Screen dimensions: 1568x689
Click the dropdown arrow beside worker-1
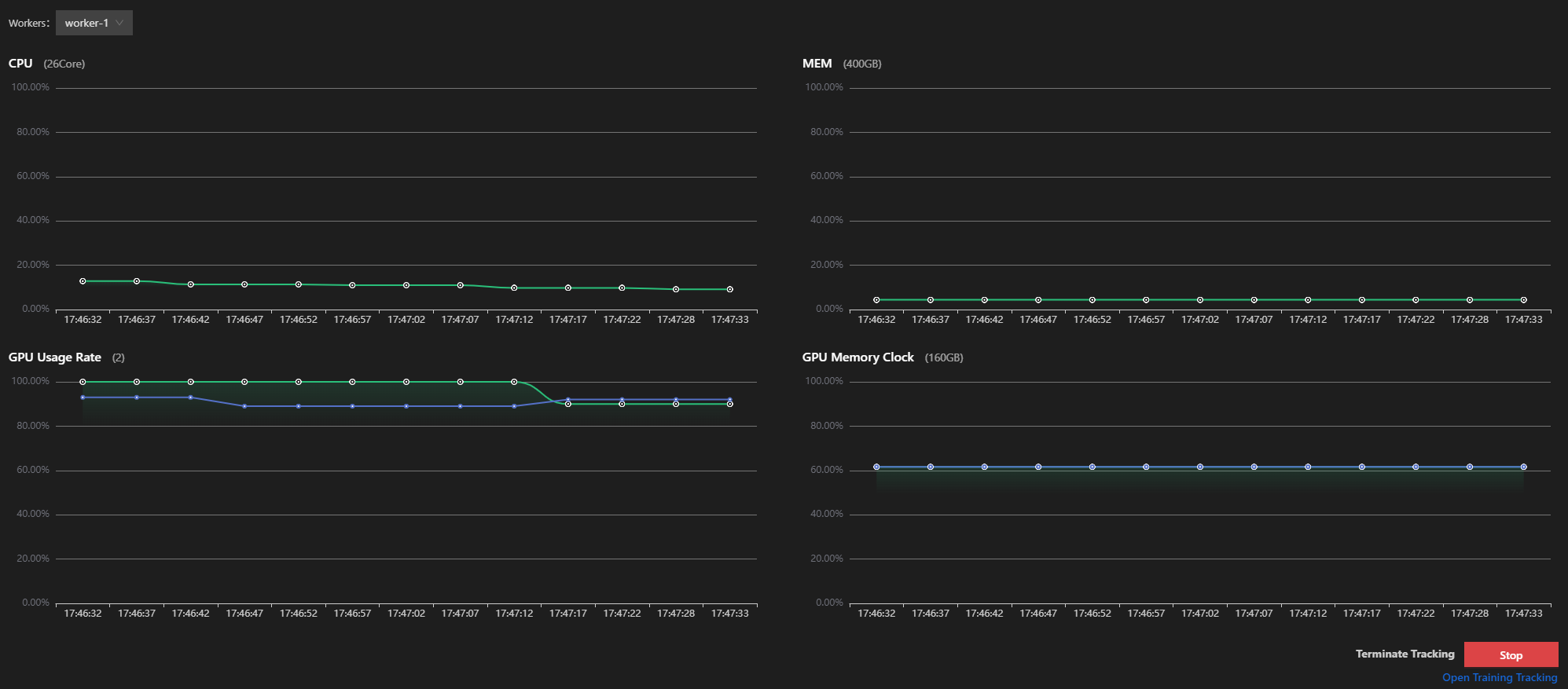point(119,23)
